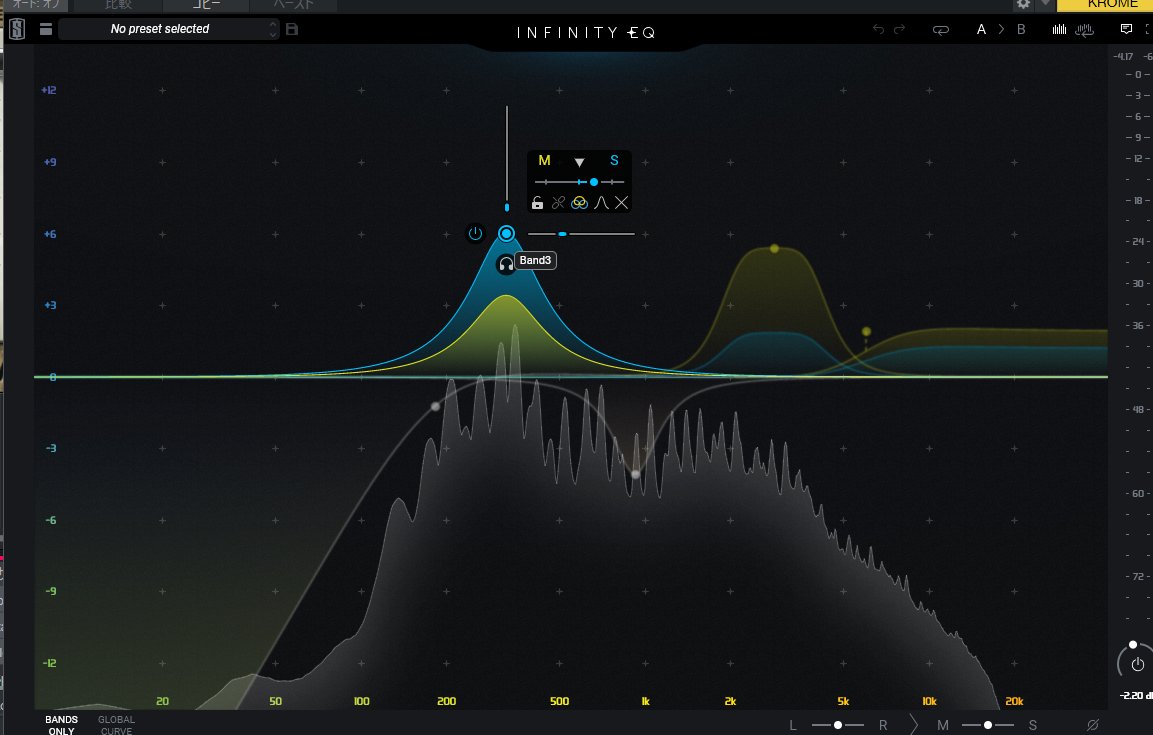This screenshot has height=735, width=1153.
Task: Select the KROME yellow tab
Action: click(1104, 5)
